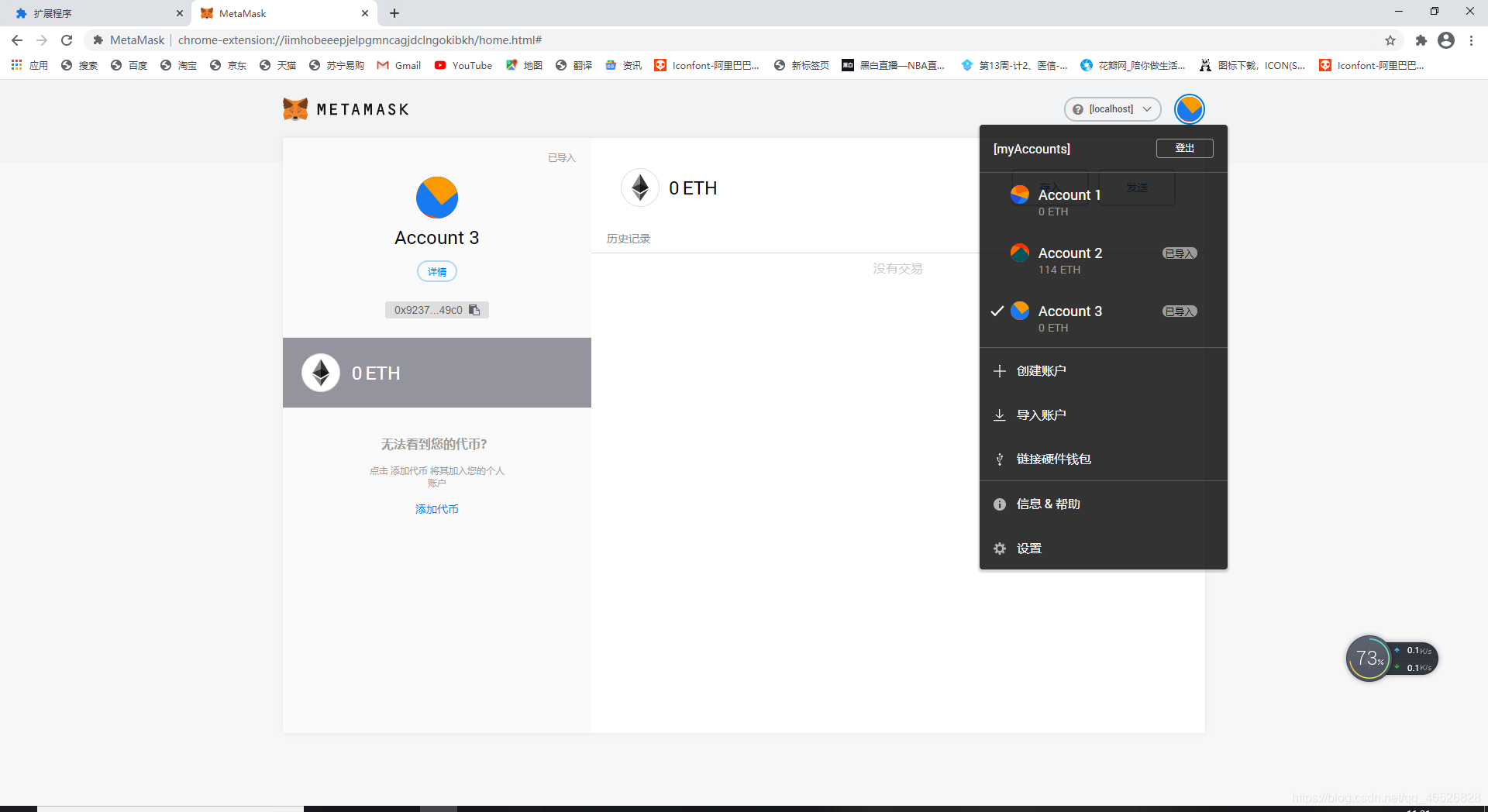This screenshot has height=812, width=1488.
Task: Open the 淘宝 bookmark
Action: [x=179, y=65]
